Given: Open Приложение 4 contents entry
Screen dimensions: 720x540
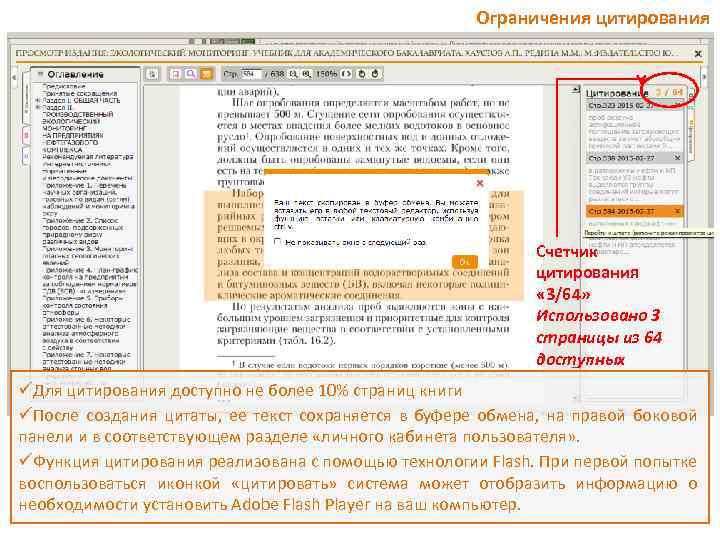Looking at the screenshot, I should click(x=90, y=281).
